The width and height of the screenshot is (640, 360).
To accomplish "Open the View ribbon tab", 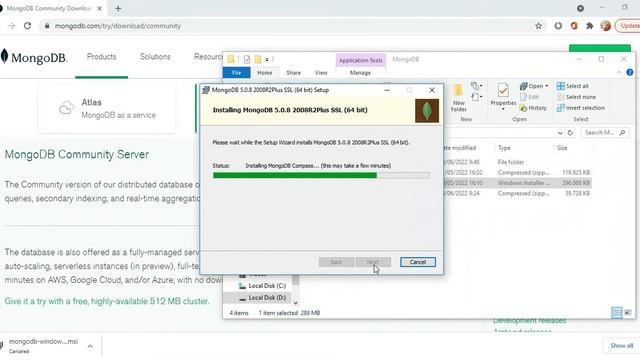I will [321, 73].
